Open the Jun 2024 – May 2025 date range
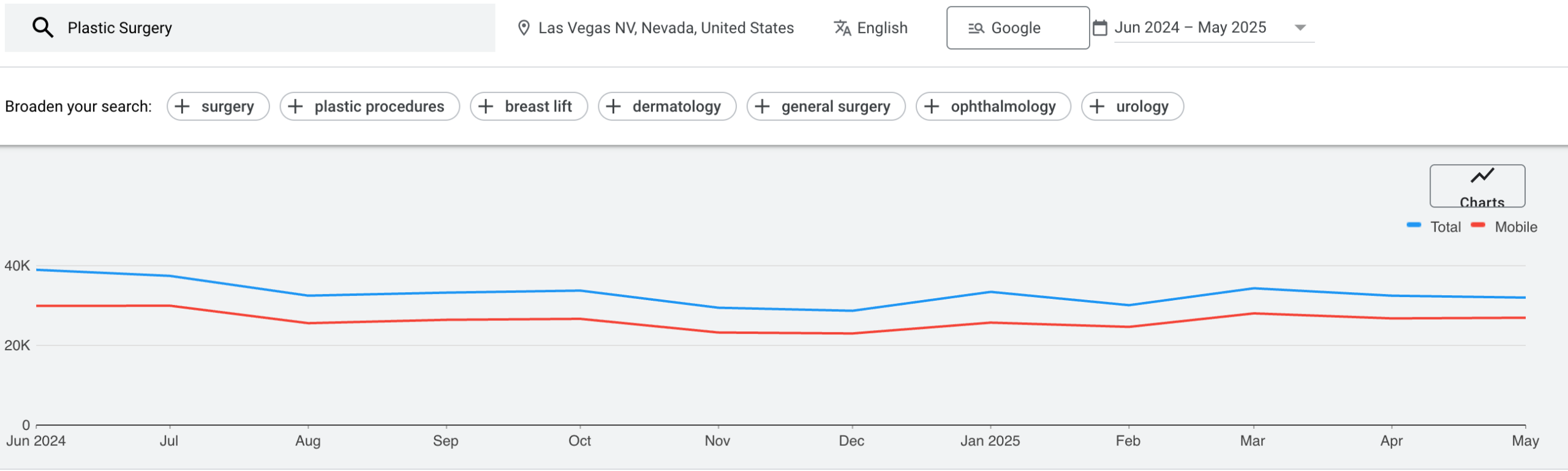The height and width of the screenshot is (471, 1568). click(1189, 28)
